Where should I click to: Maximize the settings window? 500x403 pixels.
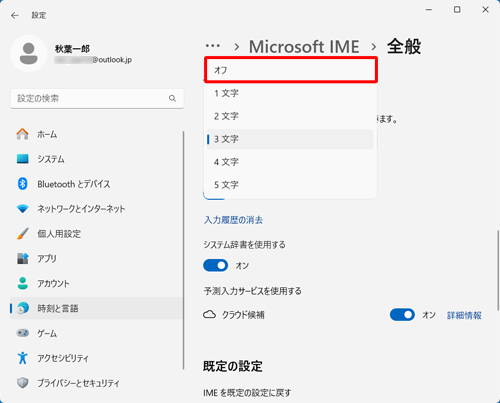pos(457,10)
